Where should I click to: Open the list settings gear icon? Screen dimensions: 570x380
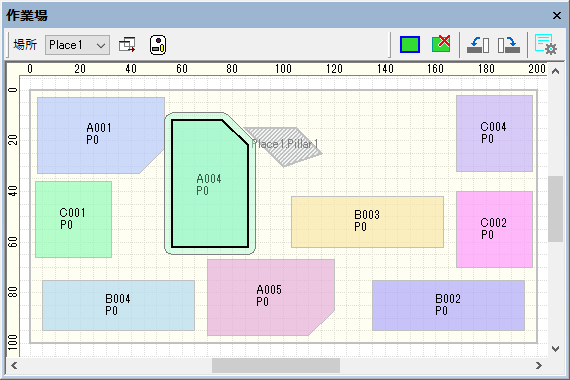coord(546,45)
